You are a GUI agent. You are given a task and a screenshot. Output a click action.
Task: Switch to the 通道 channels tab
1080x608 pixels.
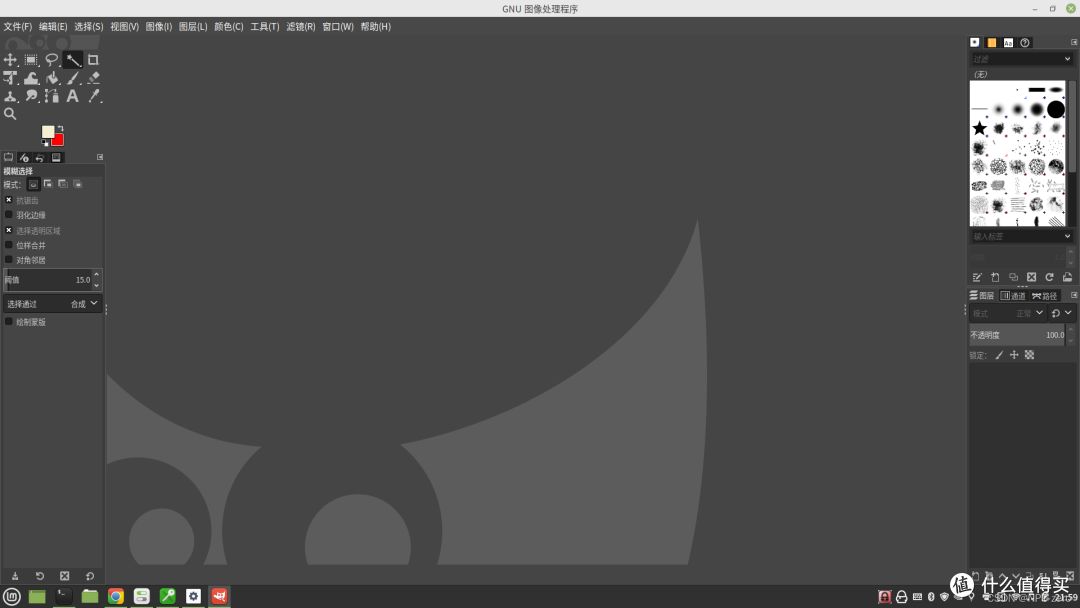click(x=1013, y=295)
